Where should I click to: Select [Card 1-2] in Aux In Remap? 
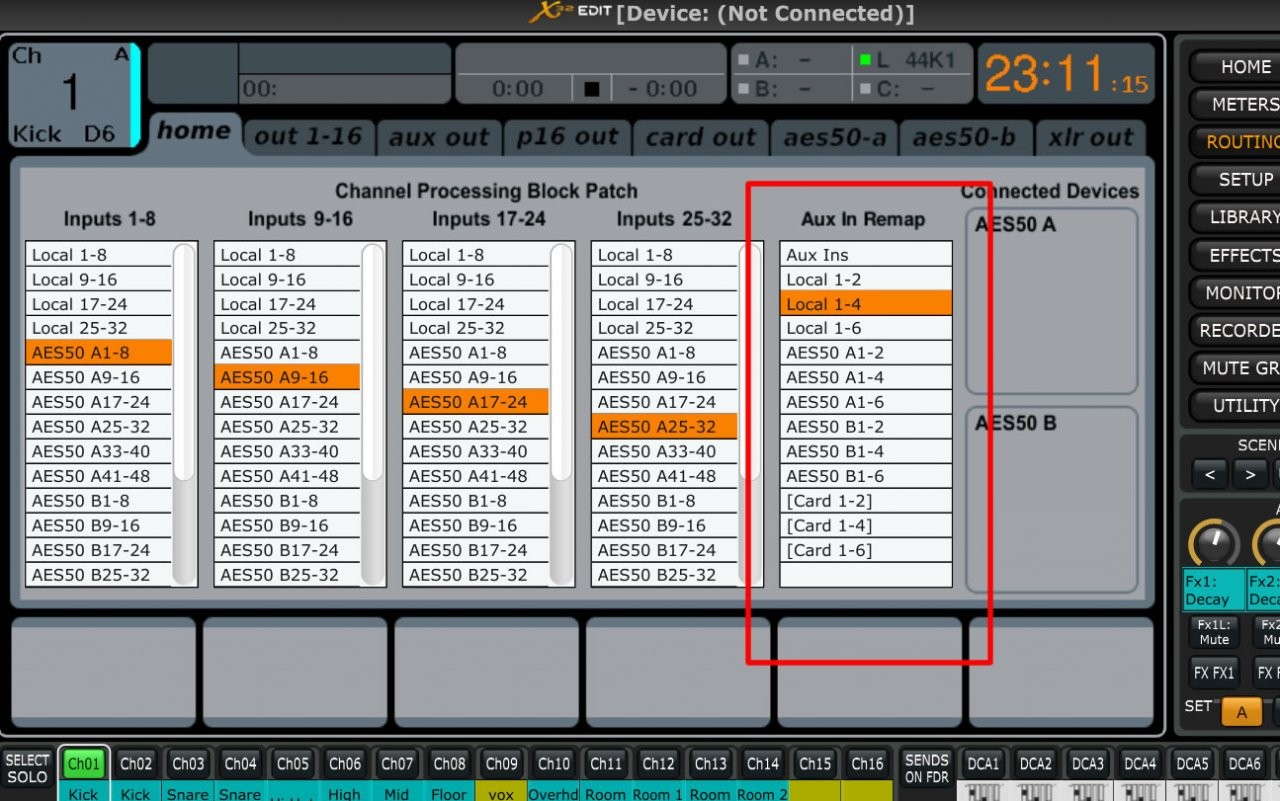[866, 500]
